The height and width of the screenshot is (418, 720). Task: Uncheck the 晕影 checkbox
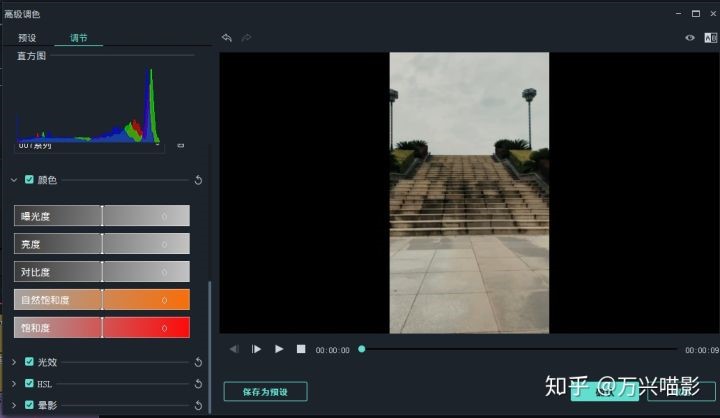tap(29, 405)
